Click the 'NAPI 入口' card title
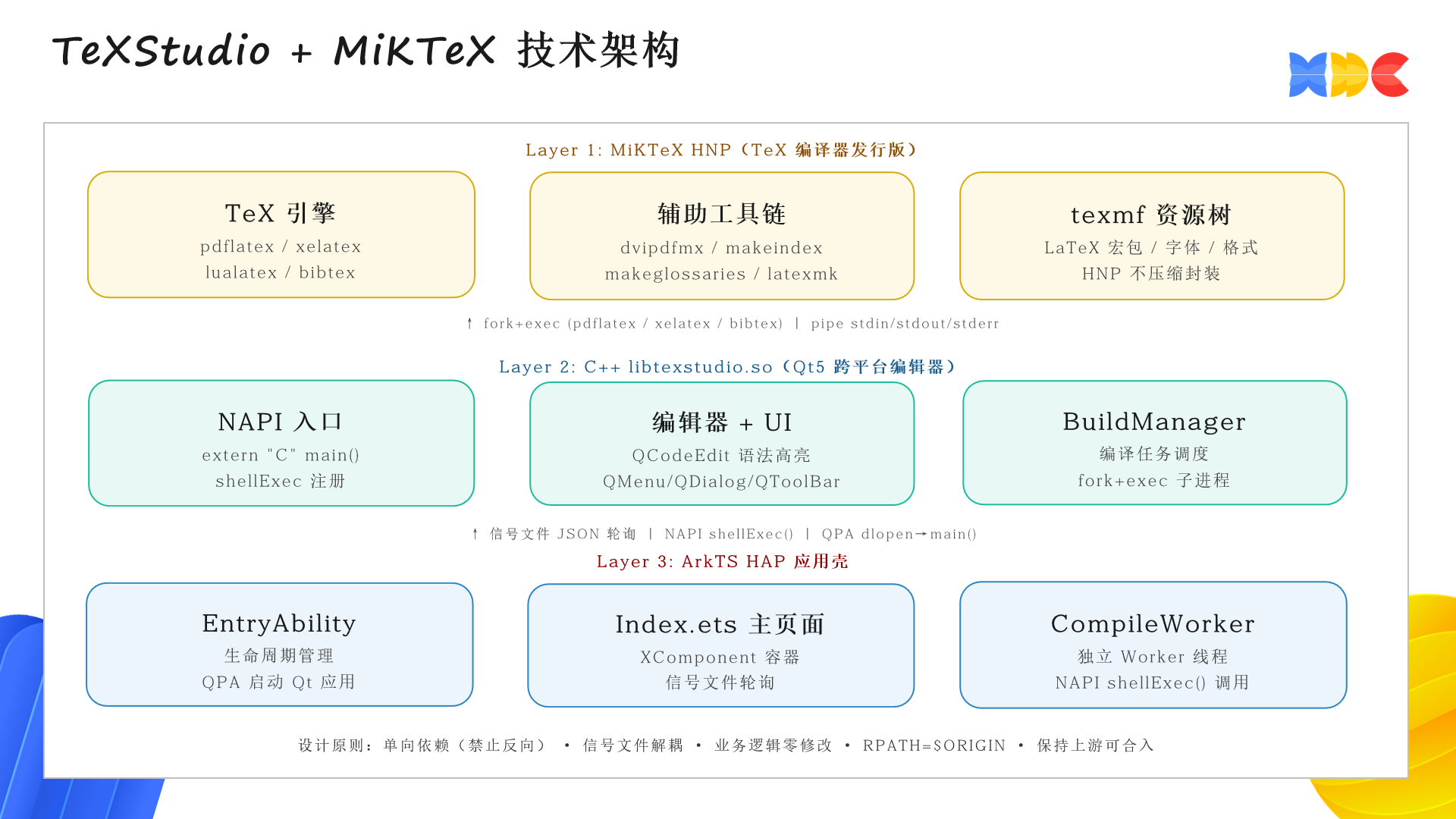The image size is (1456, 819). [x=281, y=422]
